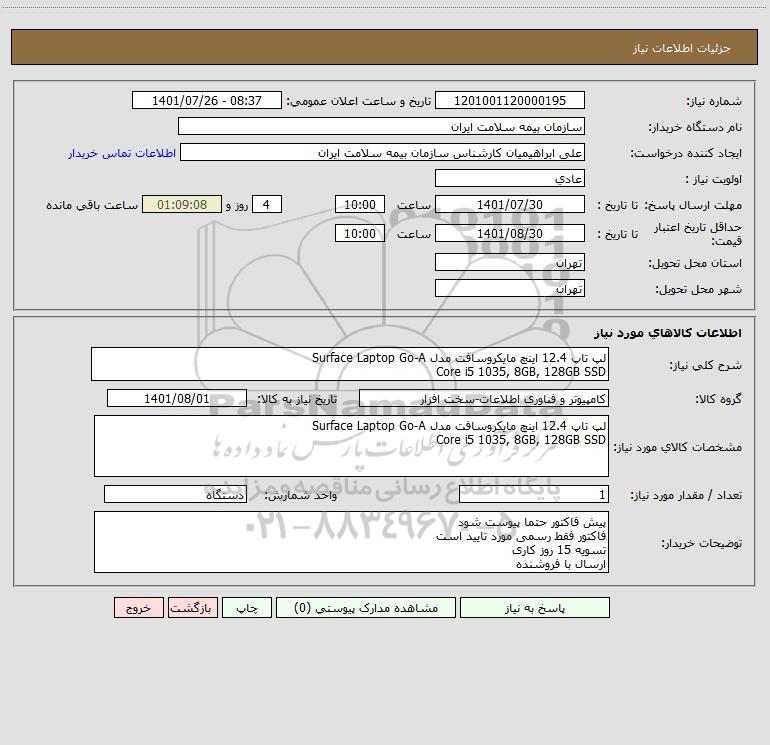The image size is (770, 745).
Task: Click the delivery province field تهران
Action: coord(510,262)
